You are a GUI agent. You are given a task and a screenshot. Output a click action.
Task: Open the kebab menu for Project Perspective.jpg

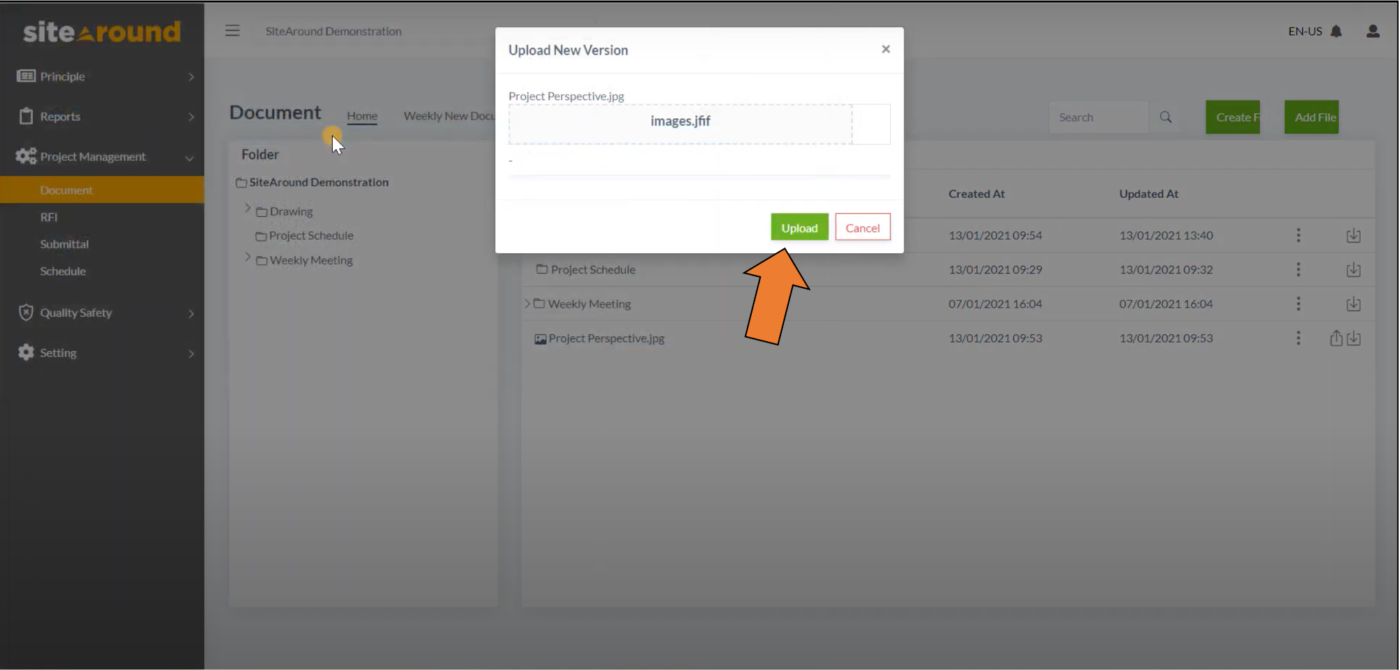click(1298, 338)
